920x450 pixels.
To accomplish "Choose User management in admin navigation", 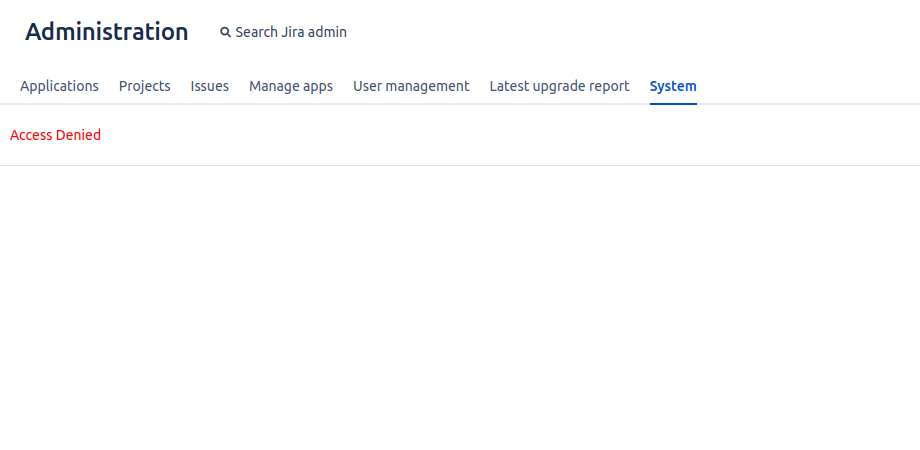I will tap(411, 86).
